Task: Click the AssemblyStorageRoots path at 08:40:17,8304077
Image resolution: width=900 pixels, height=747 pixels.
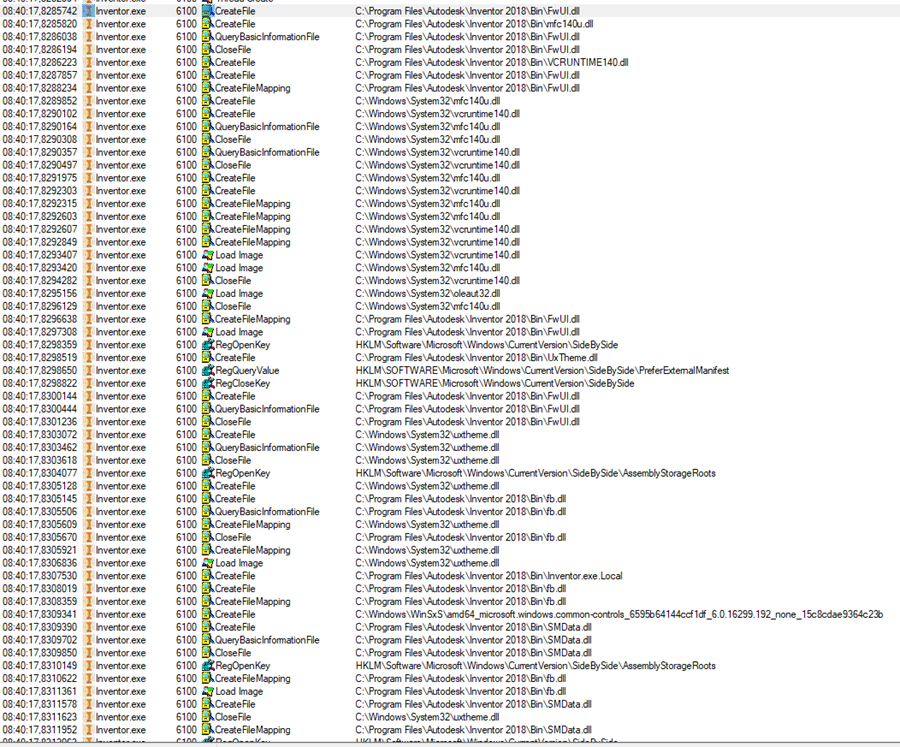Action: pyautogui.click(x=536, y=473)
